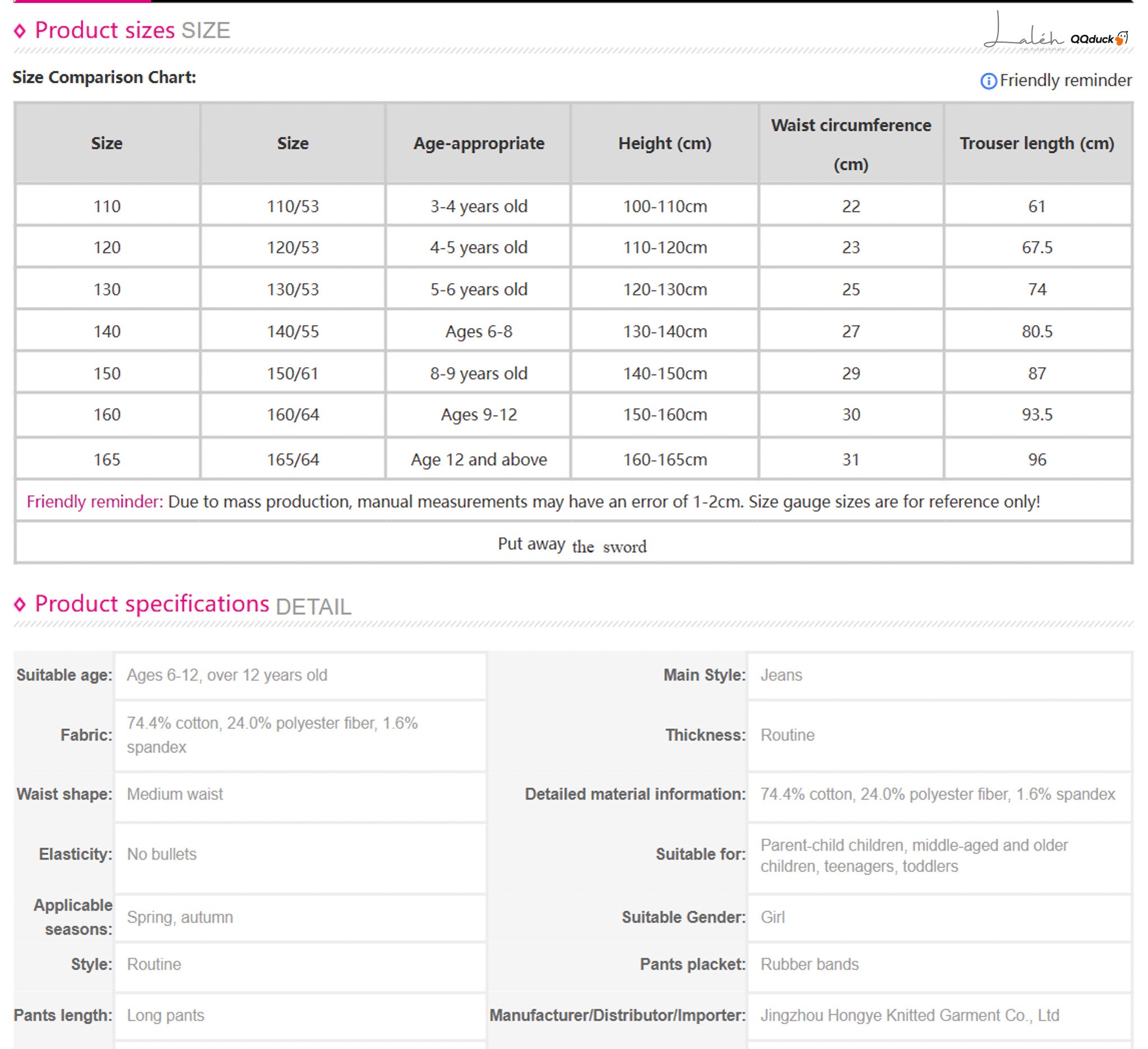1148x1049 pixels.
Task: Click the "Put away the sword" row
Action: (x=573, y=544)
